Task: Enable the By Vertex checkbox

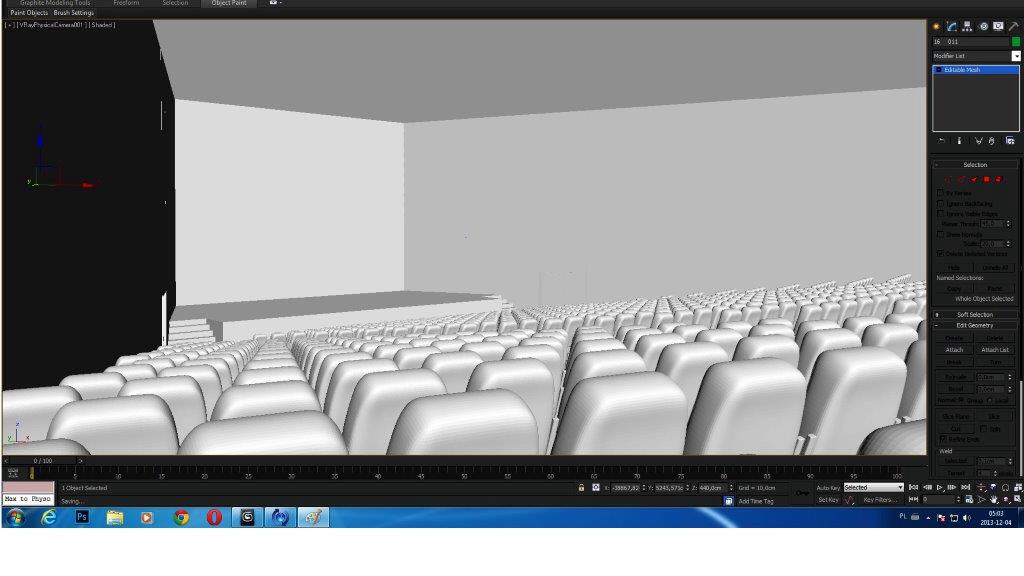Action: click(x=940, y=192)
